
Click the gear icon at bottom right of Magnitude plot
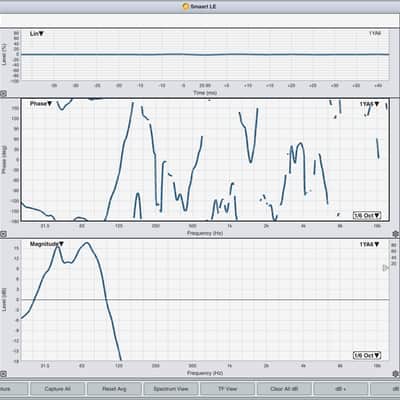coord(395,374)
